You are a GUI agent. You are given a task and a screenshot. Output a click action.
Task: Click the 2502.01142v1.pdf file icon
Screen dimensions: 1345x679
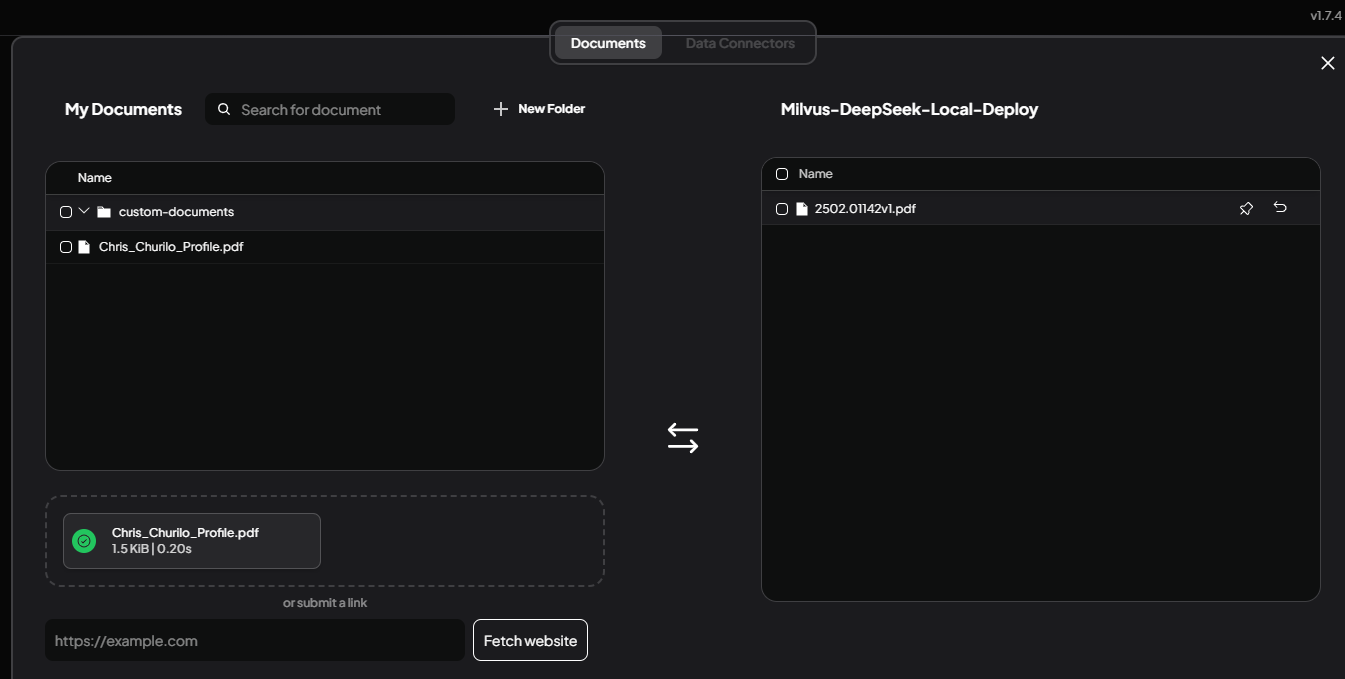pos(801,209)
